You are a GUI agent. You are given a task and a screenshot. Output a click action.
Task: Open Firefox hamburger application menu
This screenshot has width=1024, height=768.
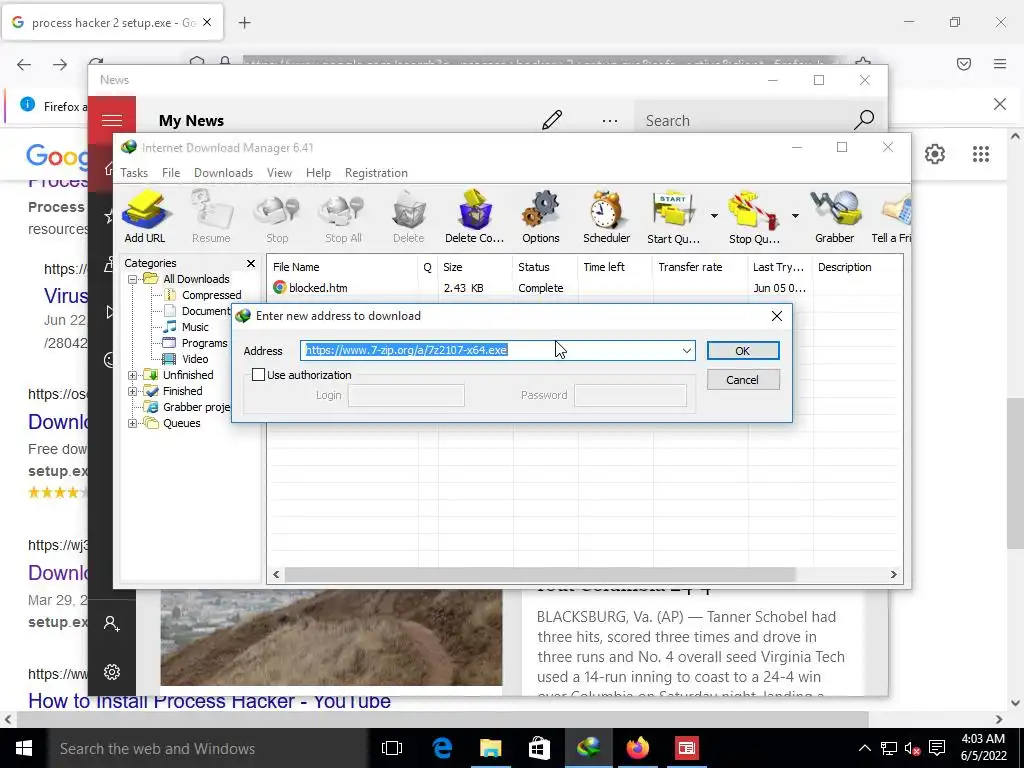[x=1000, y=64]
